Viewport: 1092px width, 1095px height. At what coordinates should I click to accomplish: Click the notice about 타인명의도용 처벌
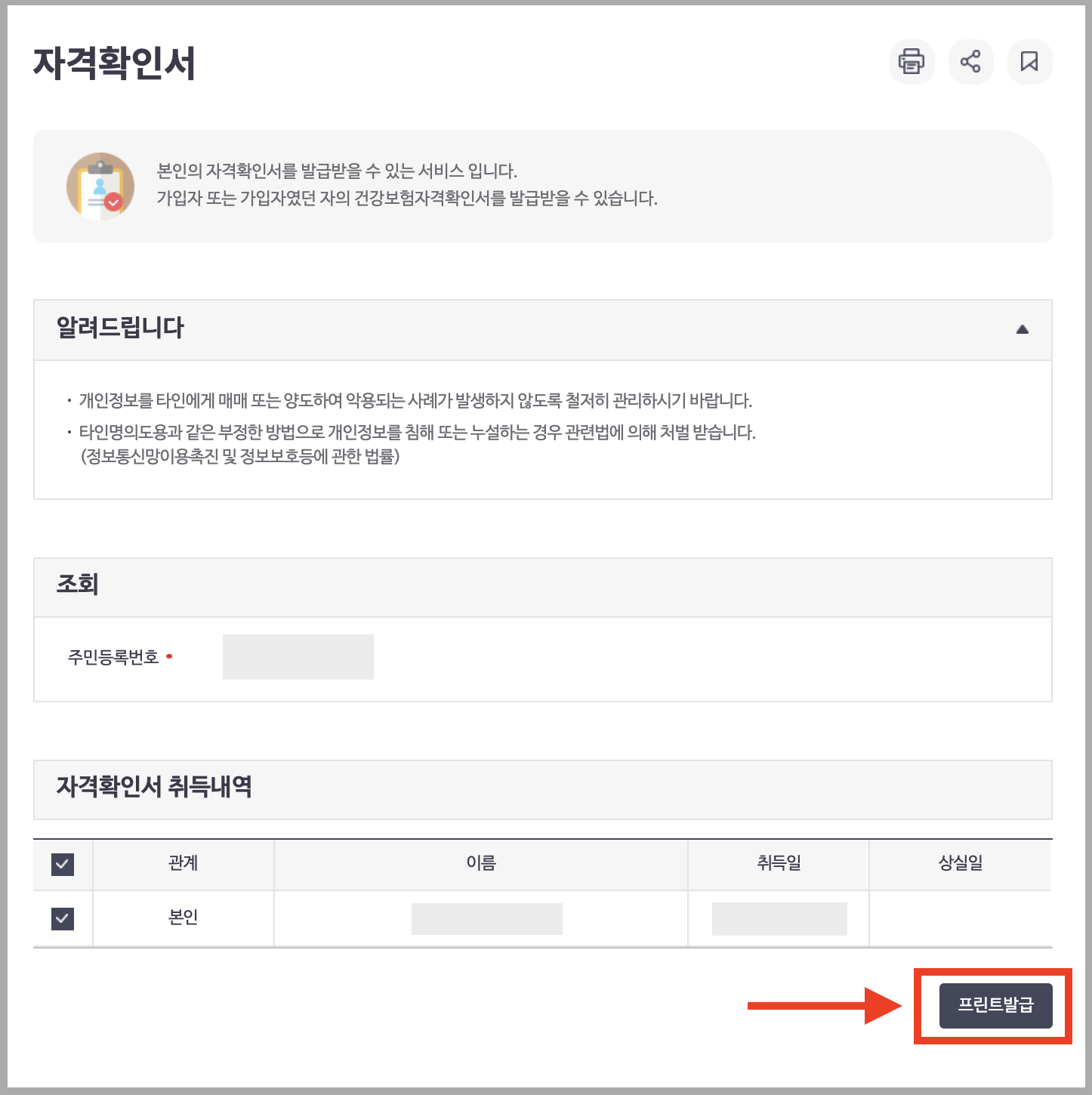(418, 433)
